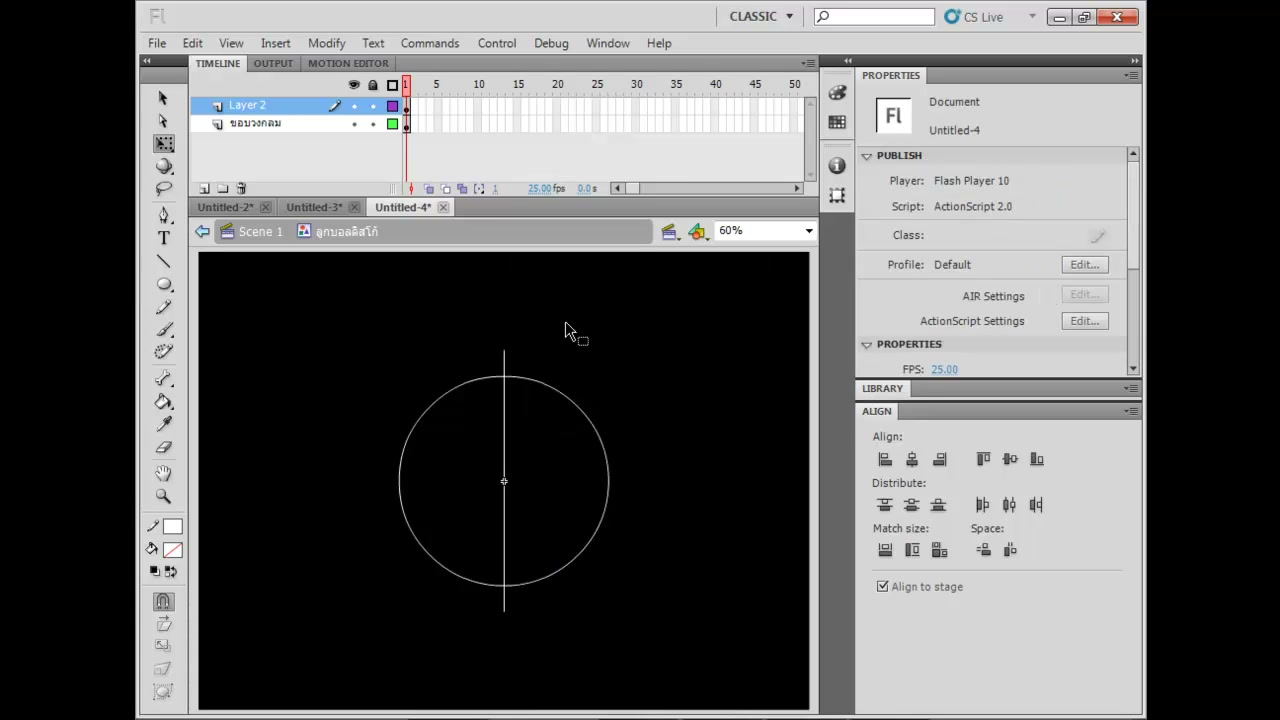Open the Modify menu

326,43
